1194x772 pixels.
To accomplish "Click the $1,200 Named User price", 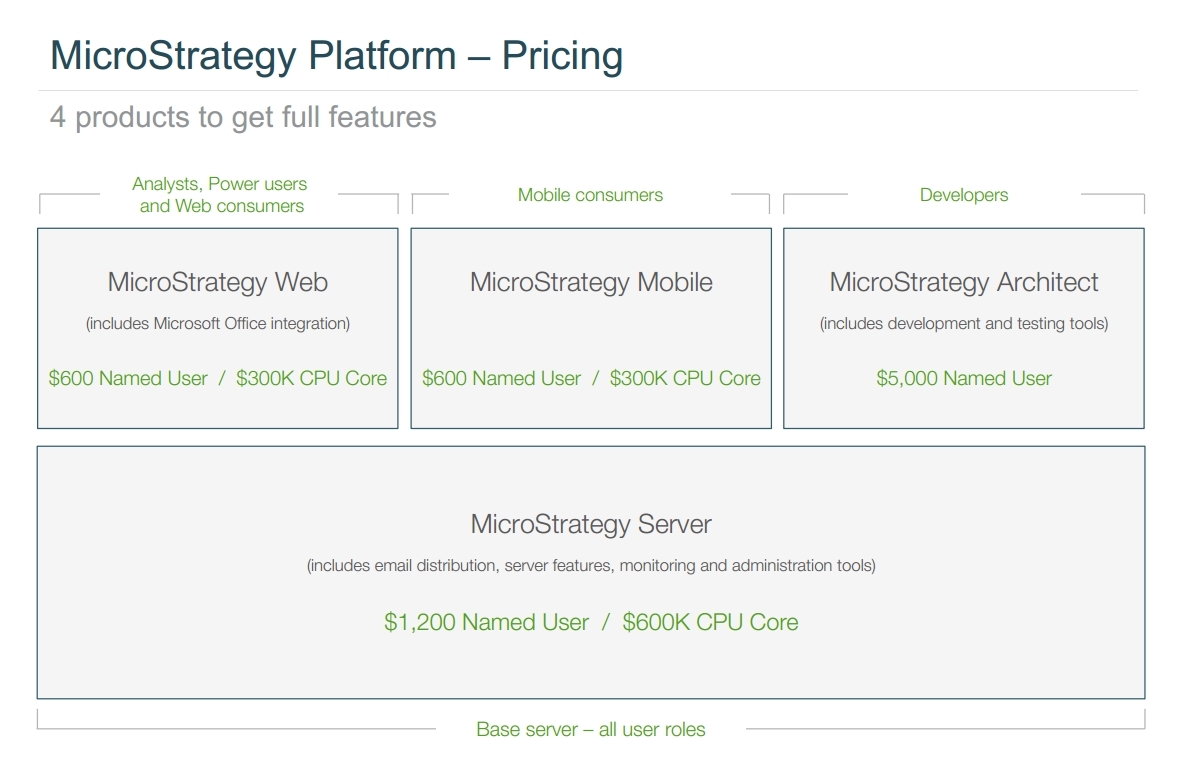I will click(486, 622).
